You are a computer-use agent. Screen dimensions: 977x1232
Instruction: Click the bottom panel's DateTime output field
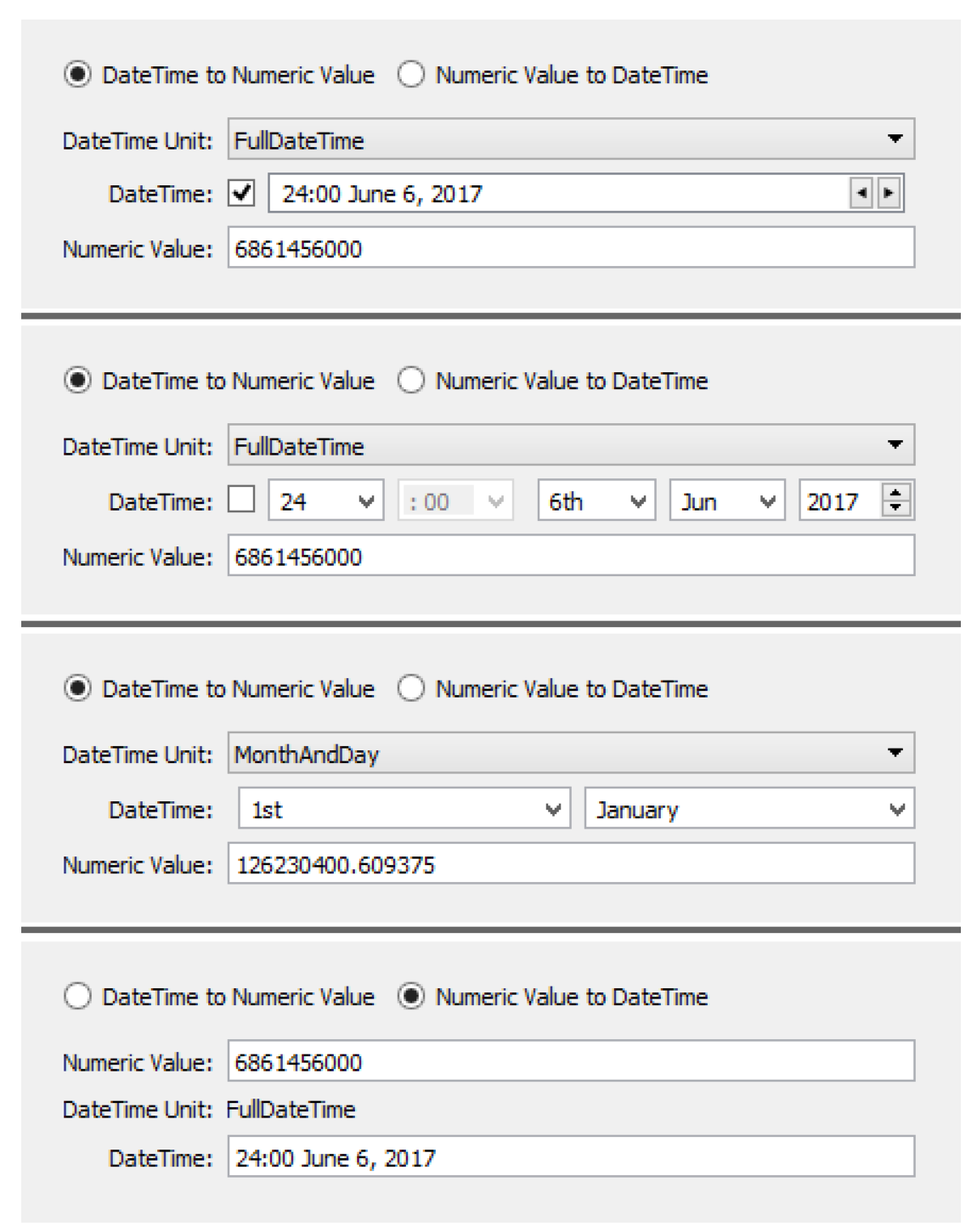(571, 1157)
